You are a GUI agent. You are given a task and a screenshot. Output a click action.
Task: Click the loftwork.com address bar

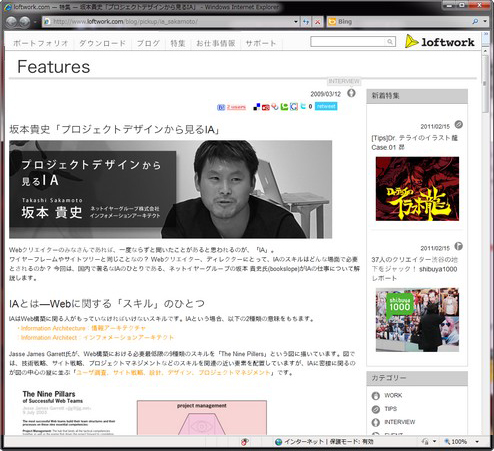[168, 22]
